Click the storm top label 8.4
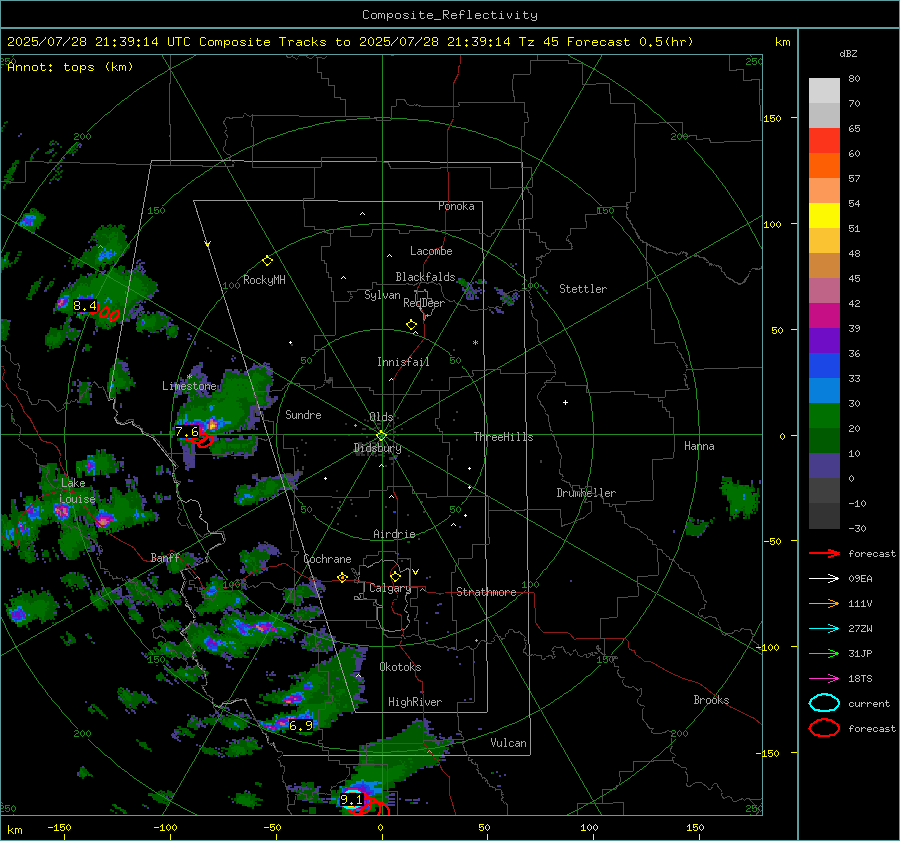The image size is (900, 841). [x=84, y=306]
